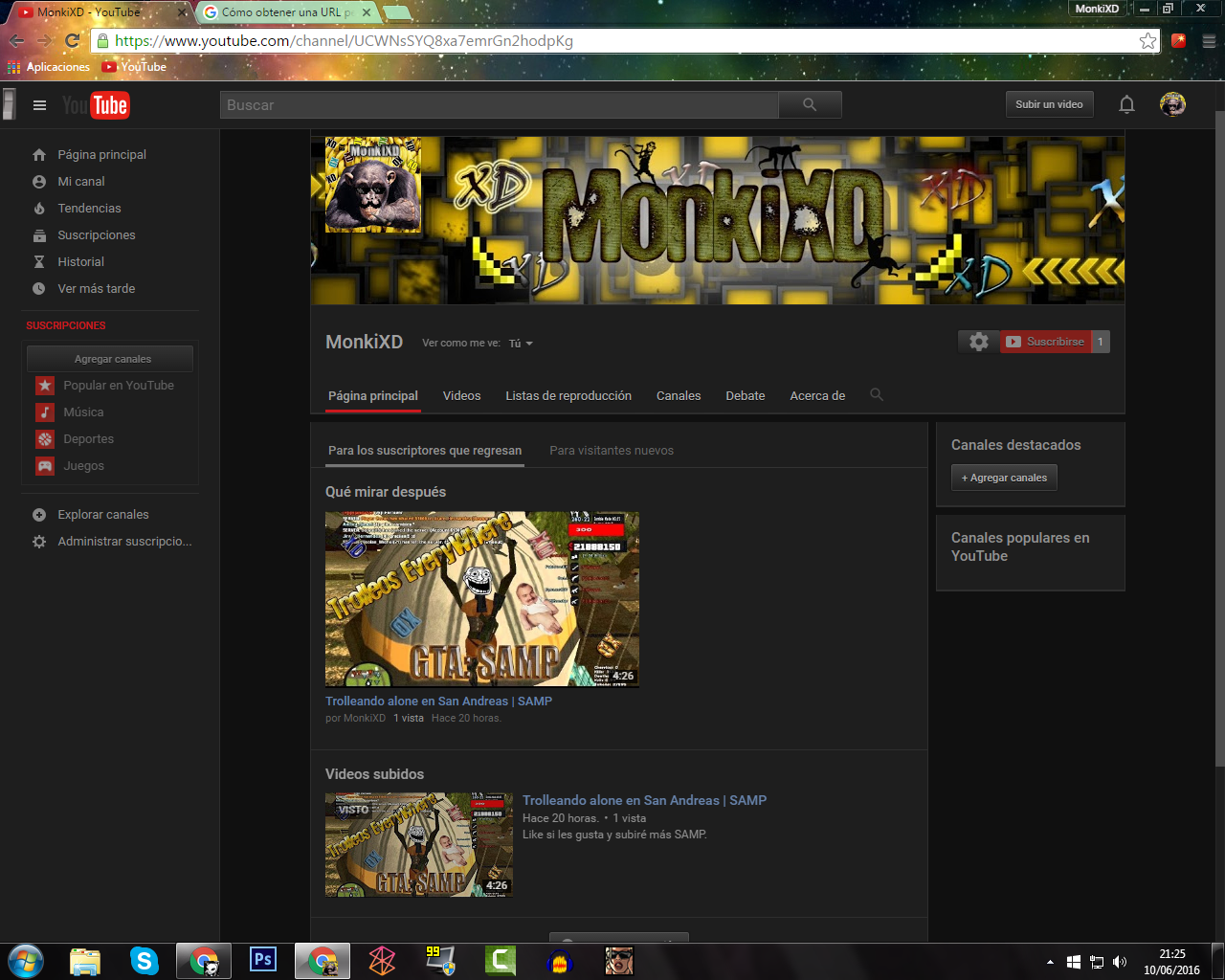Open the YouTube hamburger guide menu
Viewport: 1225px width, 980px height.
39,105
